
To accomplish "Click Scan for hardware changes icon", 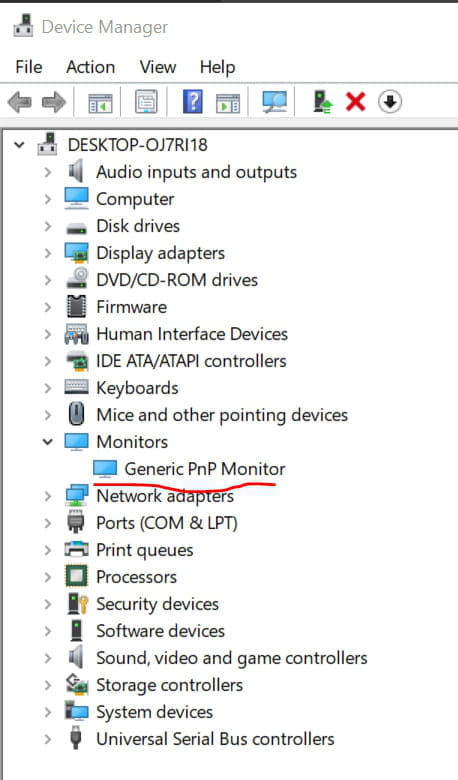I will pos(275,102).
